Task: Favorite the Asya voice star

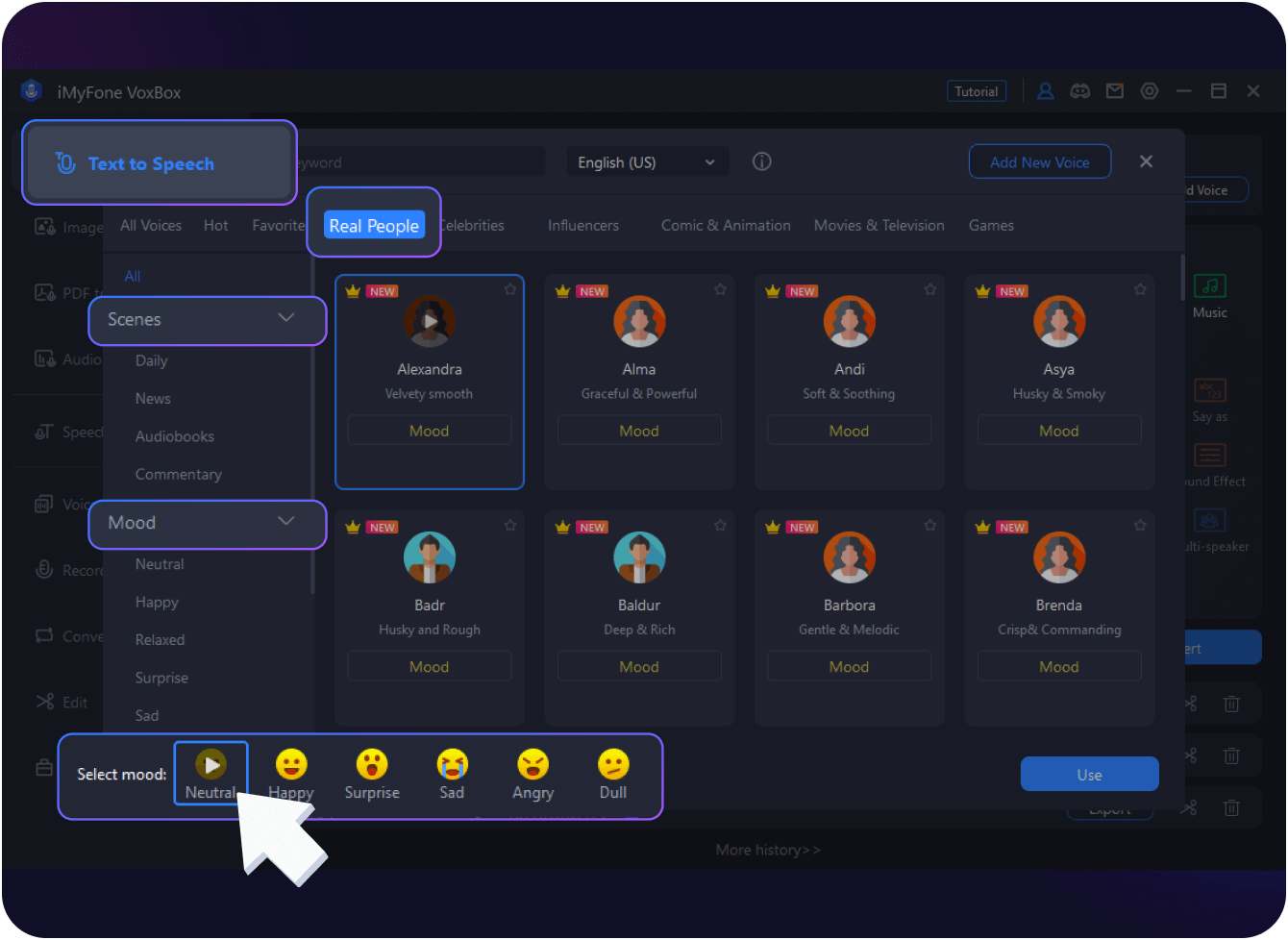Action: (x=1140, y=289)
